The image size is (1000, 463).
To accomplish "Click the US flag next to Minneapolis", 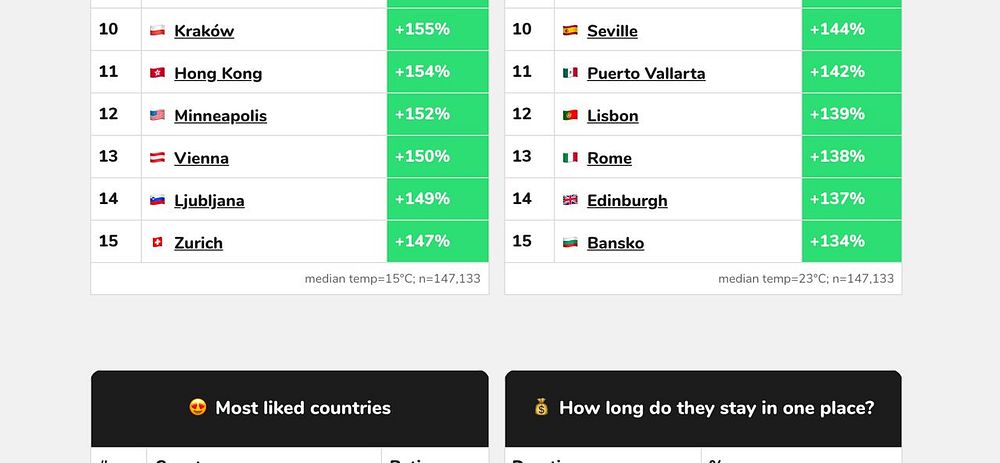I will point(158,115).
